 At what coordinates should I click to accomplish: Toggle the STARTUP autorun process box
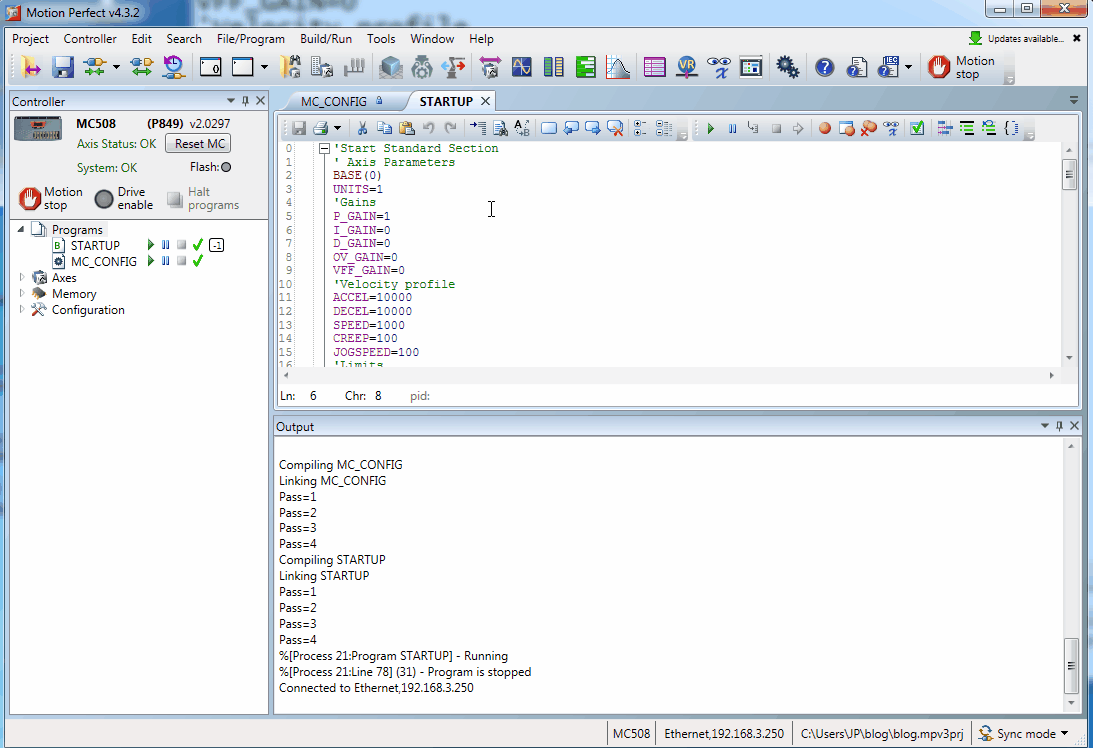click(217, 245)
